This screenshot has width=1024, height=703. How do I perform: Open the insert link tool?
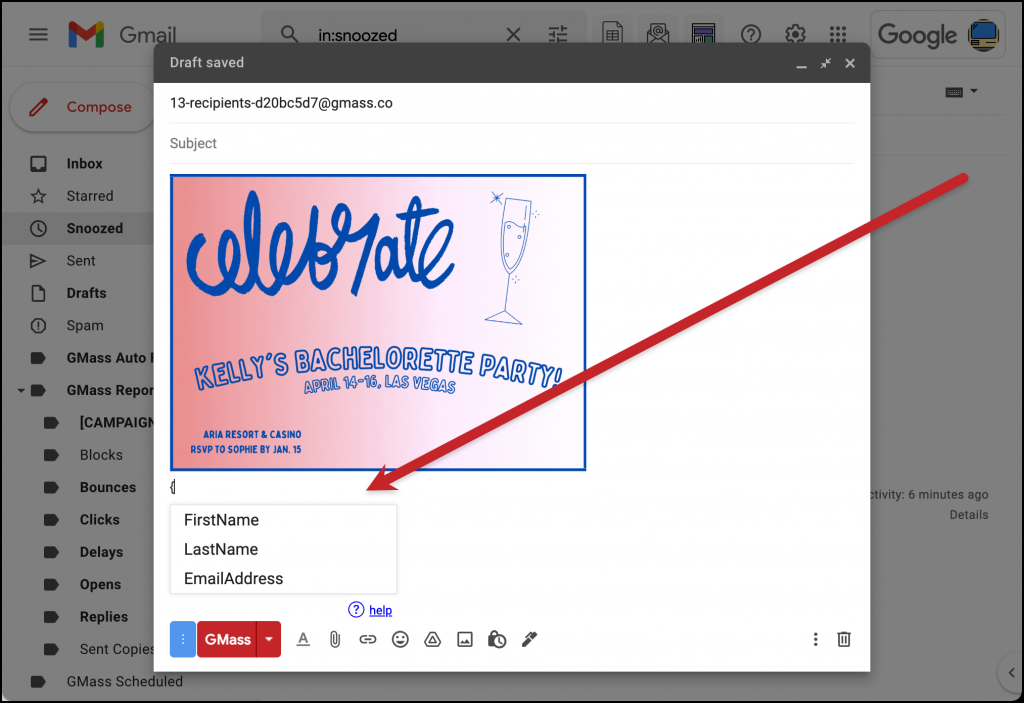click(x=368, y=639)
